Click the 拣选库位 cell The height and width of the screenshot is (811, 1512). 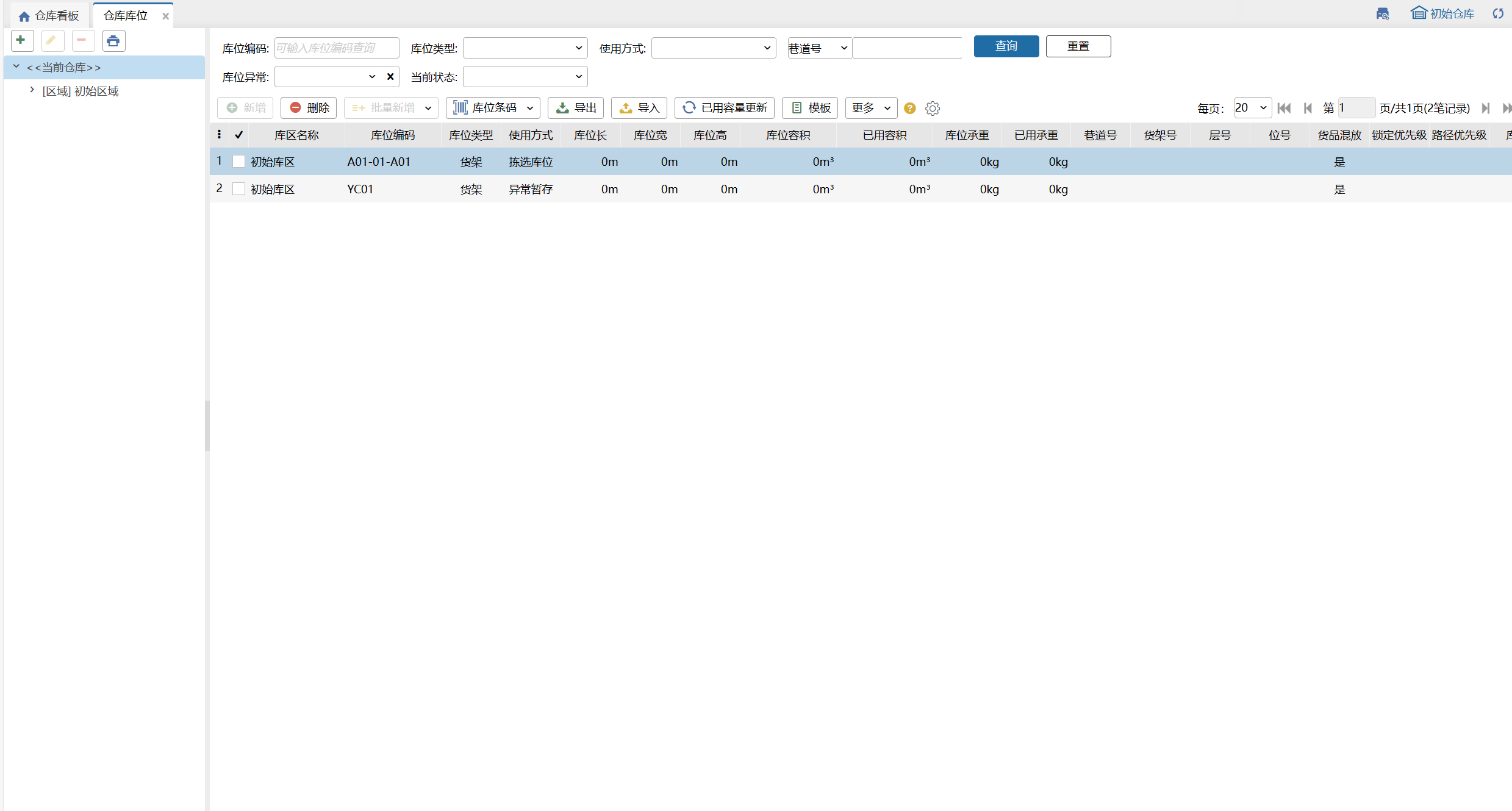[x=531, y=162]
